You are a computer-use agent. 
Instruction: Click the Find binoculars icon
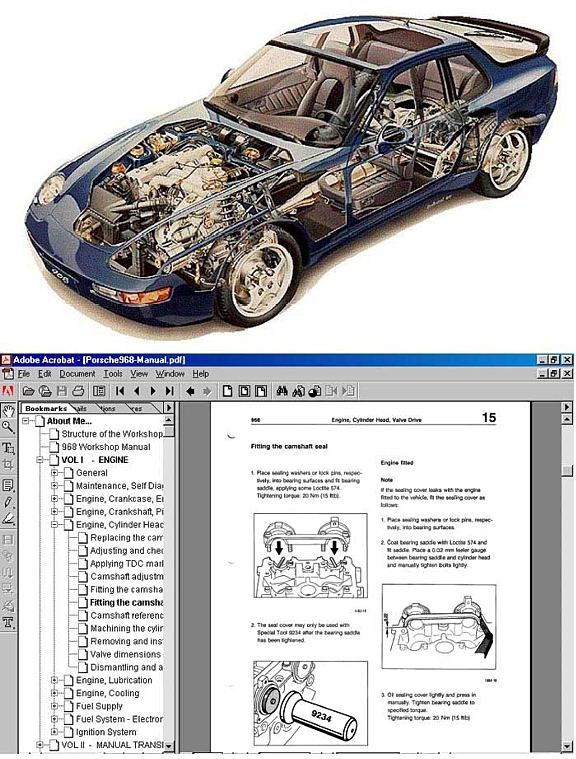point(282,391)
